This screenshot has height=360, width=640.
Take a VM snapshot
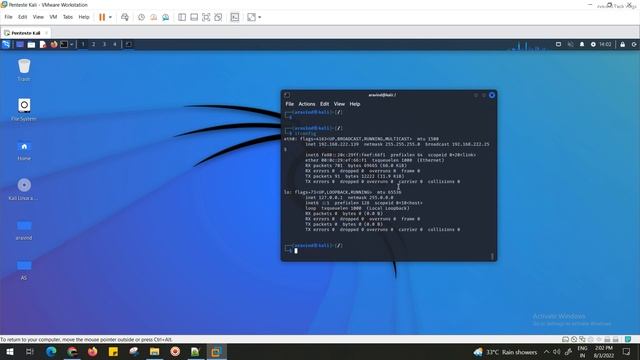pos(141,17)
